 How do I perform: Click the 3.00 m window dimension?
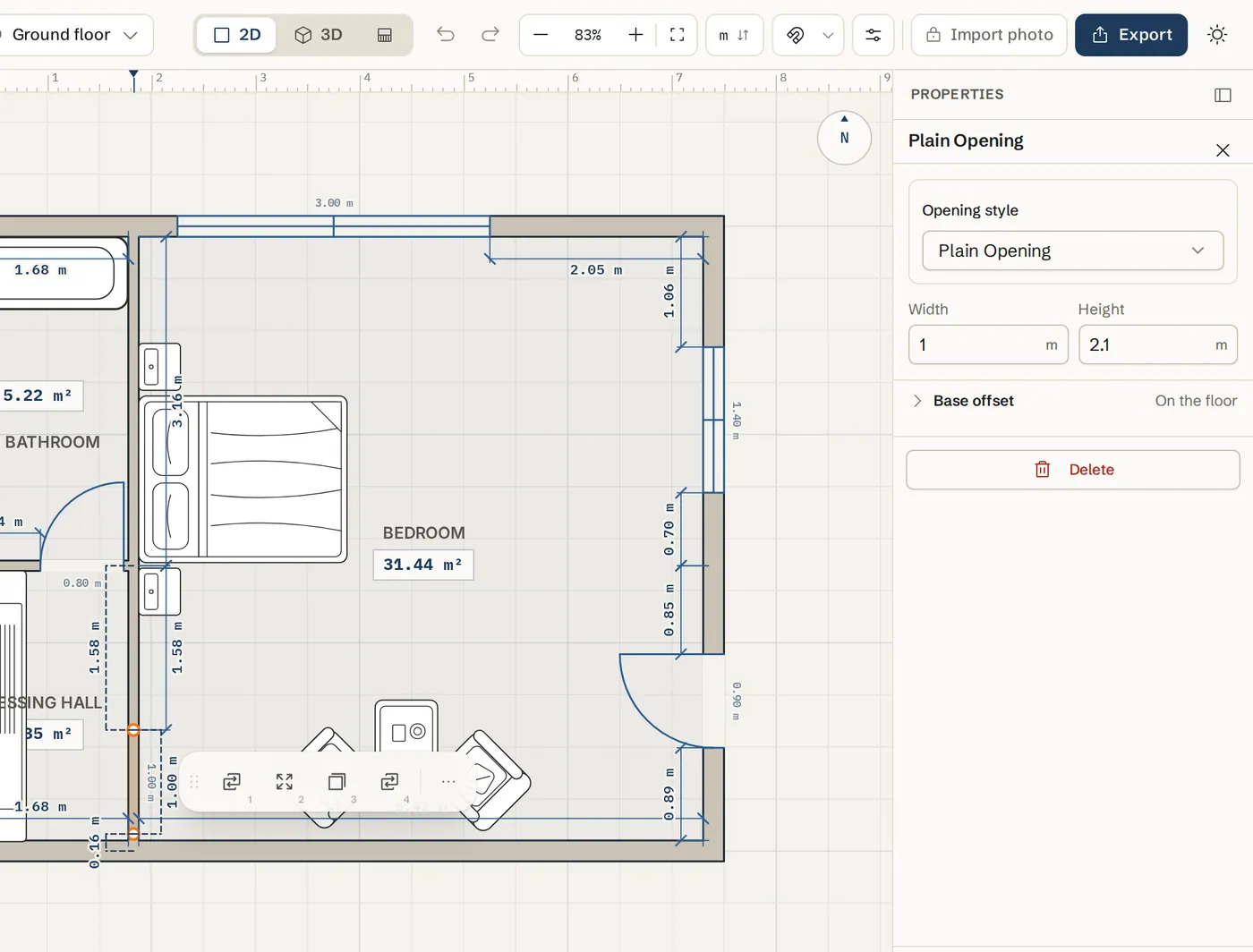[x=334, y=203]
